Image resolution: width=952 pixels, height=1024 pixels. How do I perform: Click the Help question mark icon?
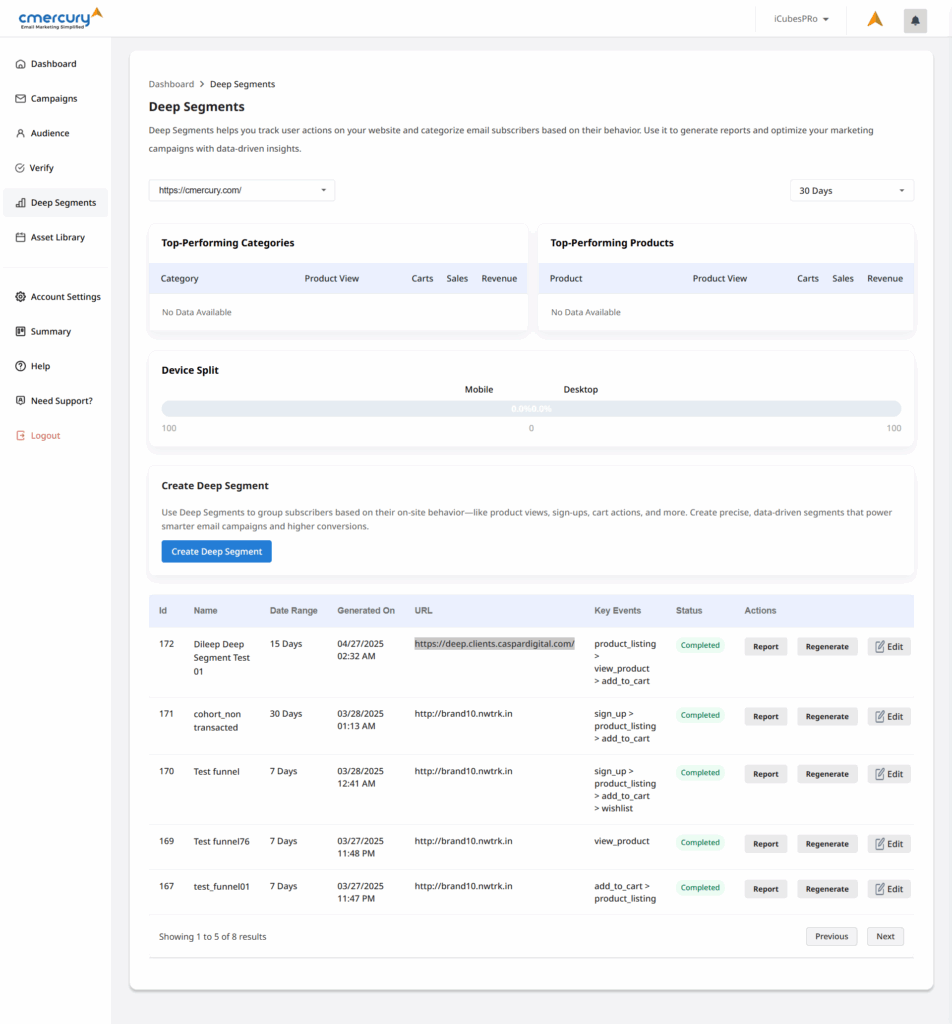click(x=21, y=366)
